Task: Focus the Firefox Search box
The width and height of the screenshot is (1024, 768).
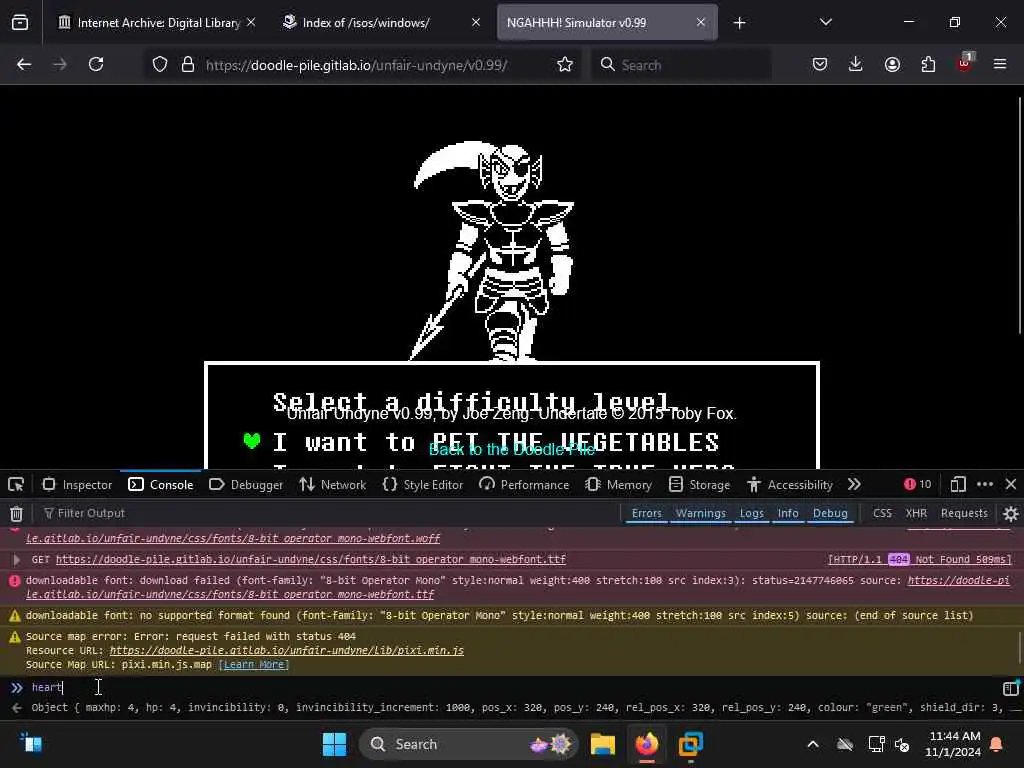Action: pos(682,65)
